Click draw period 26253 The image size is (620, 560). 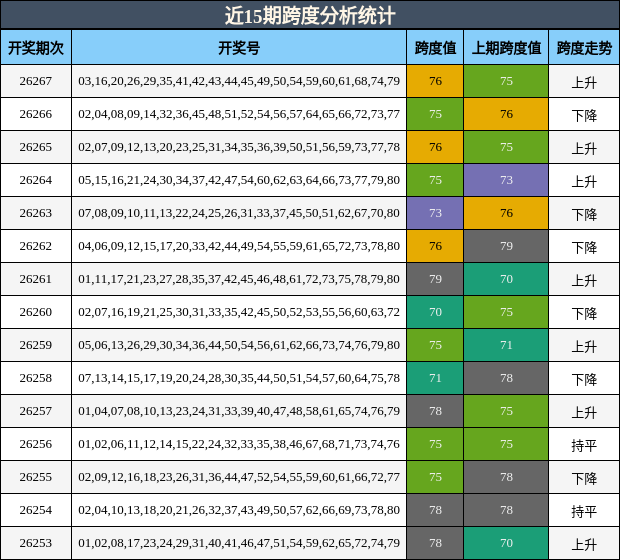(36, 543)
